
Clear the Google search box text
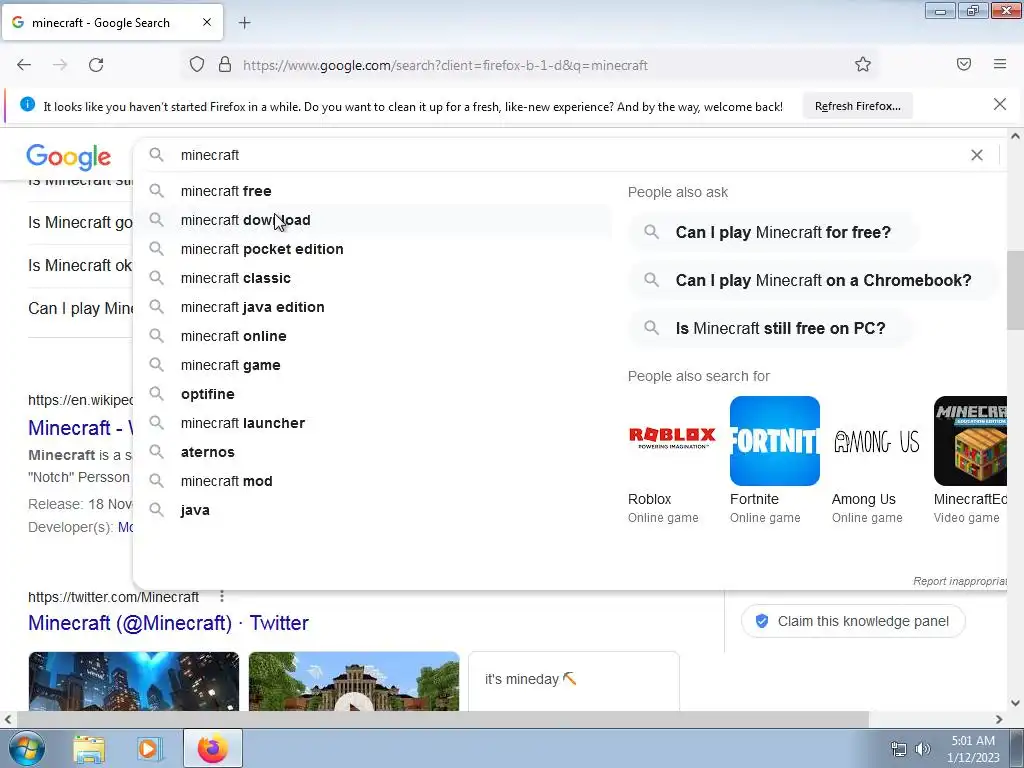click(977, 155)
